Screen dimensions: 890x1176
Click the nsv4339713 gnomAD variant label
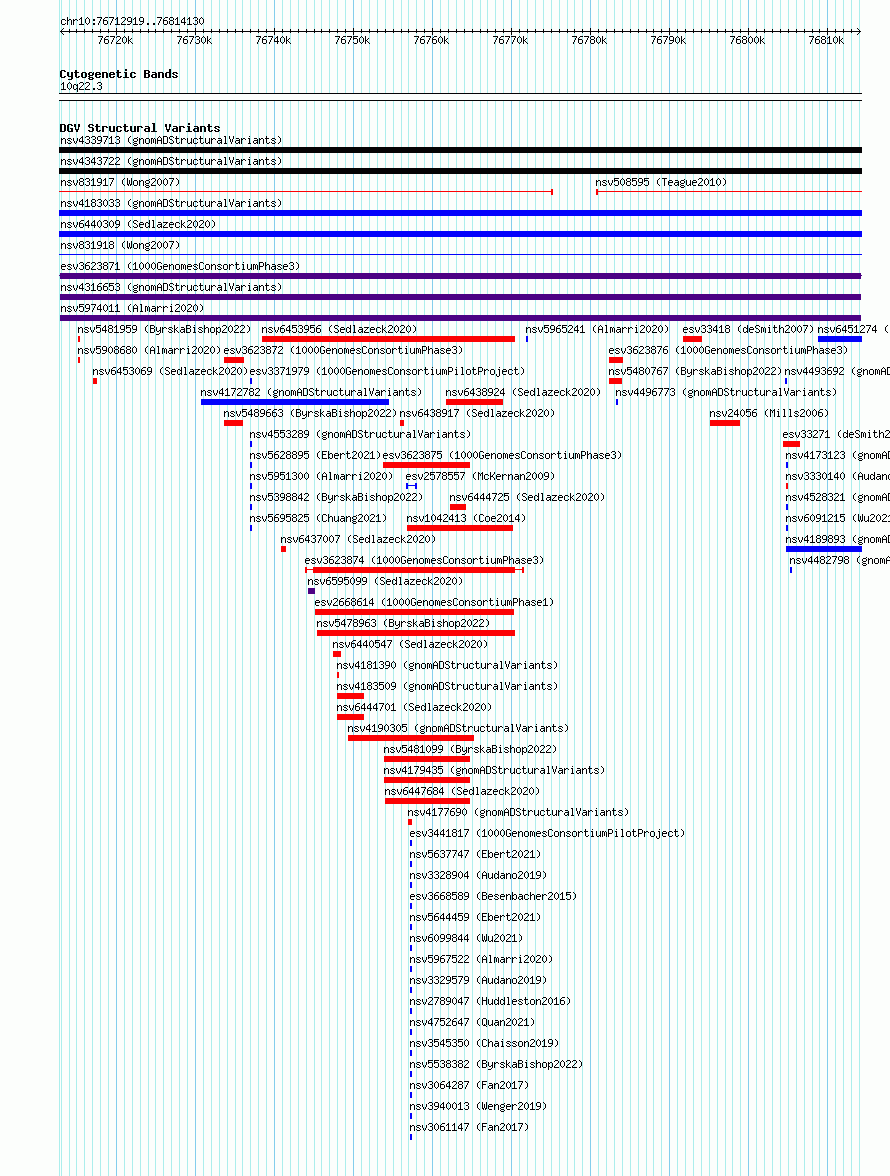(x=171, y=140)
